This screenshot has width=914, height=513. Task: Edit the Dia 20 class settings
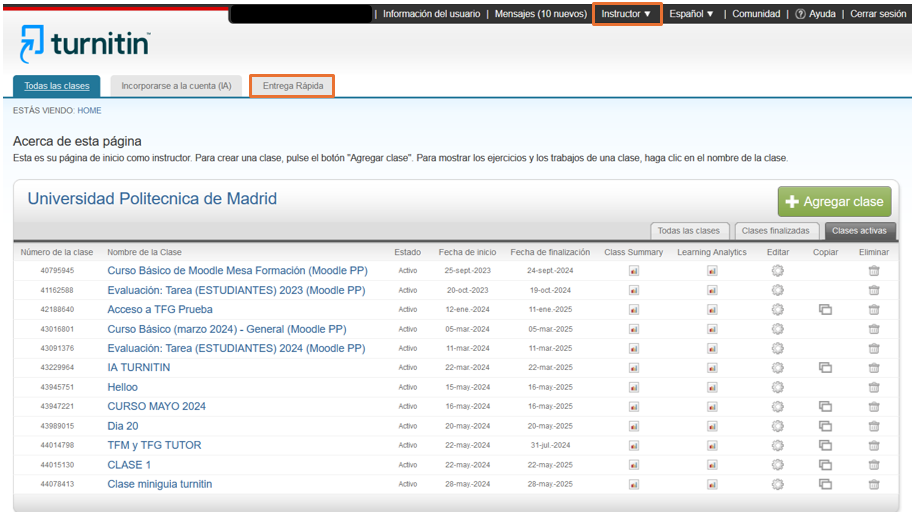click(778, 426)
